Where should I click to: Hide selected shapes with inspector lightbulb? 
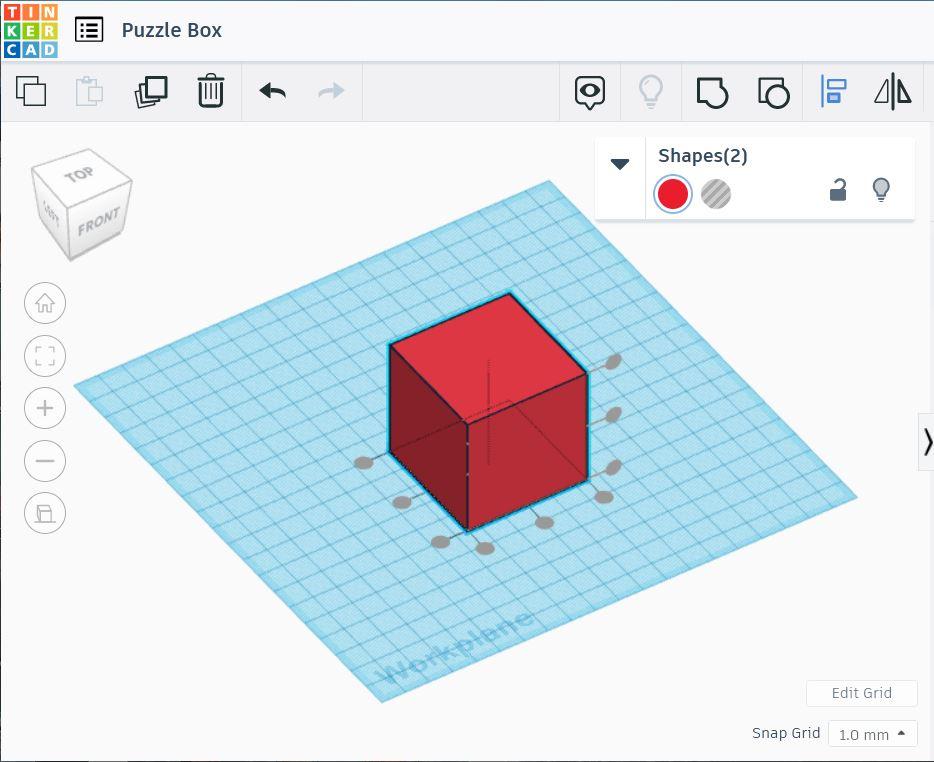pos(881,190)
